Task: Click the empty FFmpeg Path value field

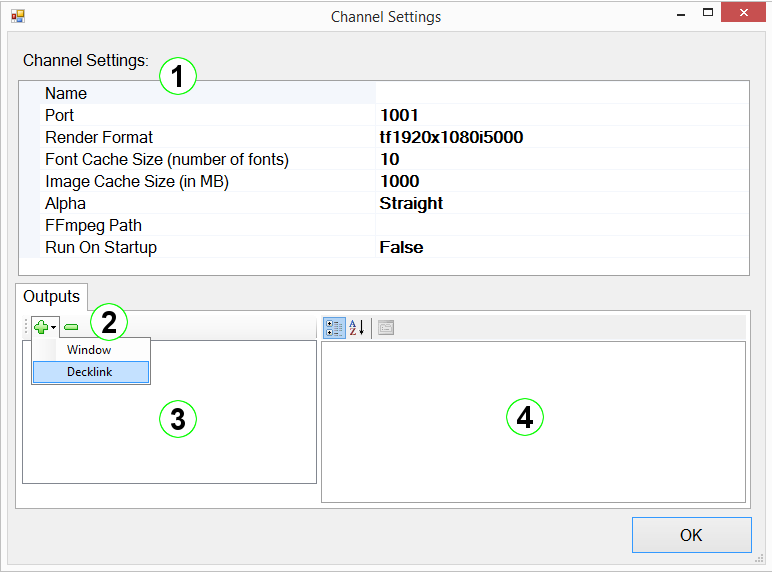Action: pos(560,225)
